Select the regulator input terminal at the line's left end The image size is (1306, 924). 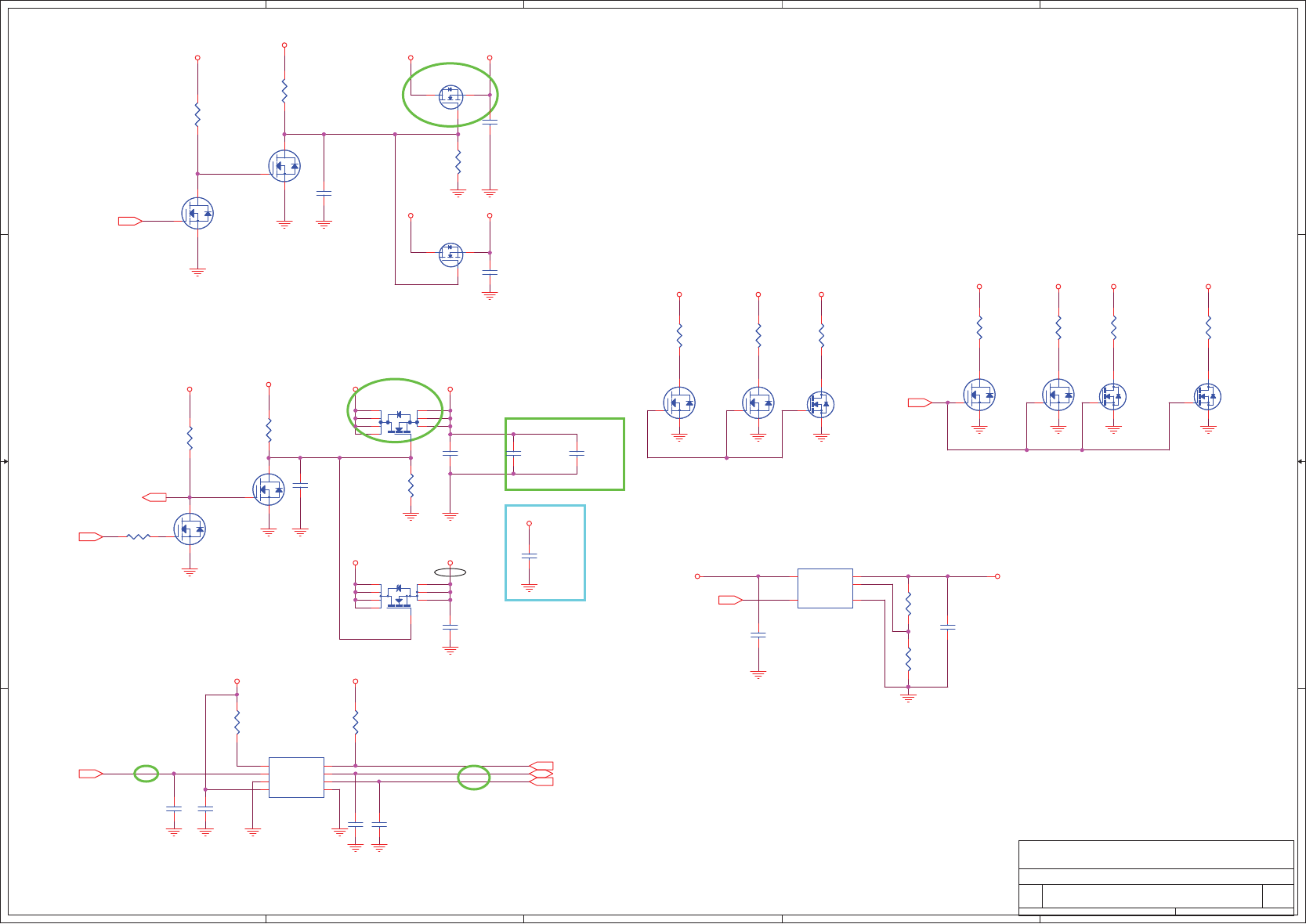click(697, 576)
